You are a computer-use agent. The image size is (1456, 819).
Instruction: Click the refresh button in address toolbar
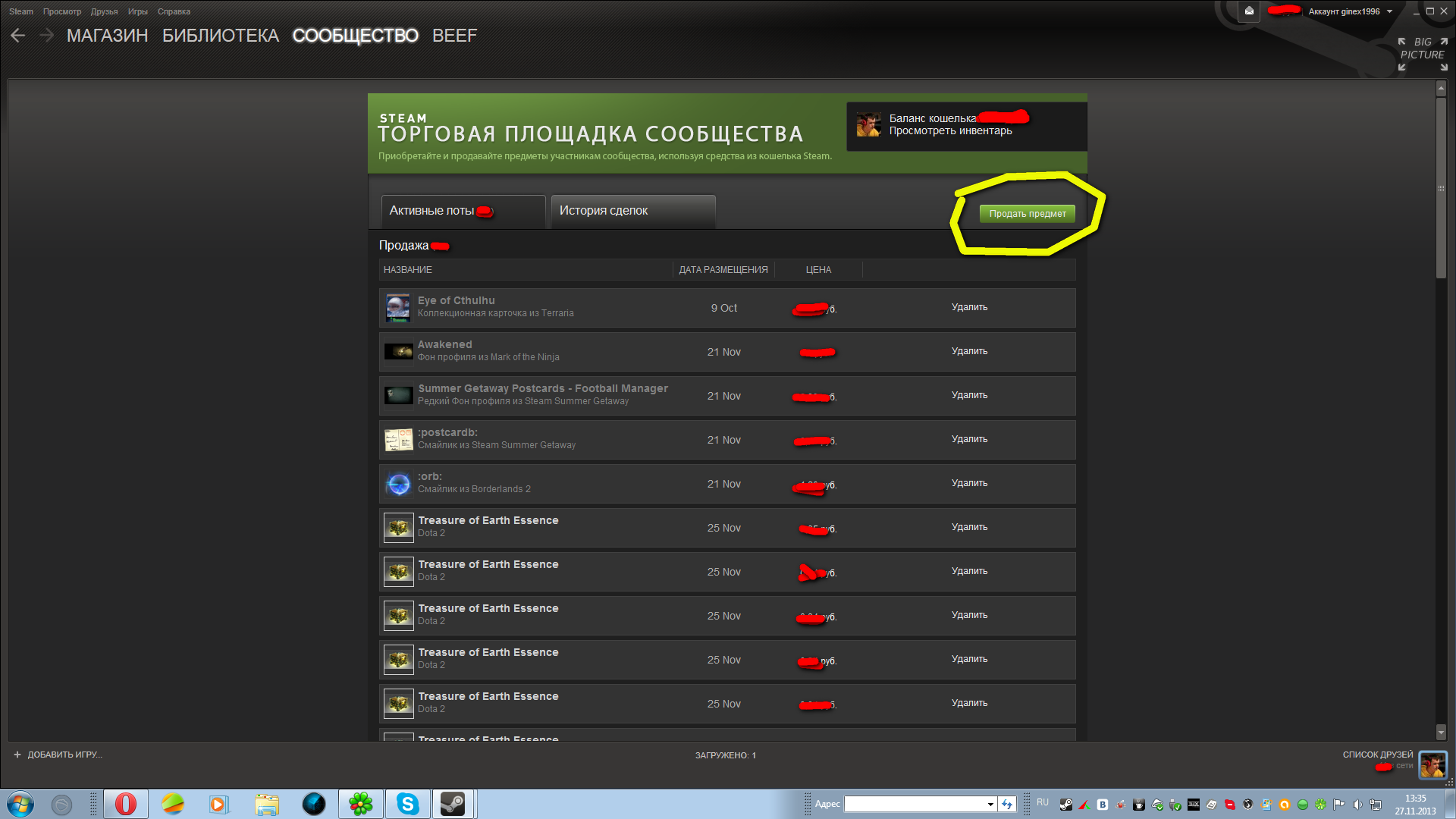point(1007,804)
